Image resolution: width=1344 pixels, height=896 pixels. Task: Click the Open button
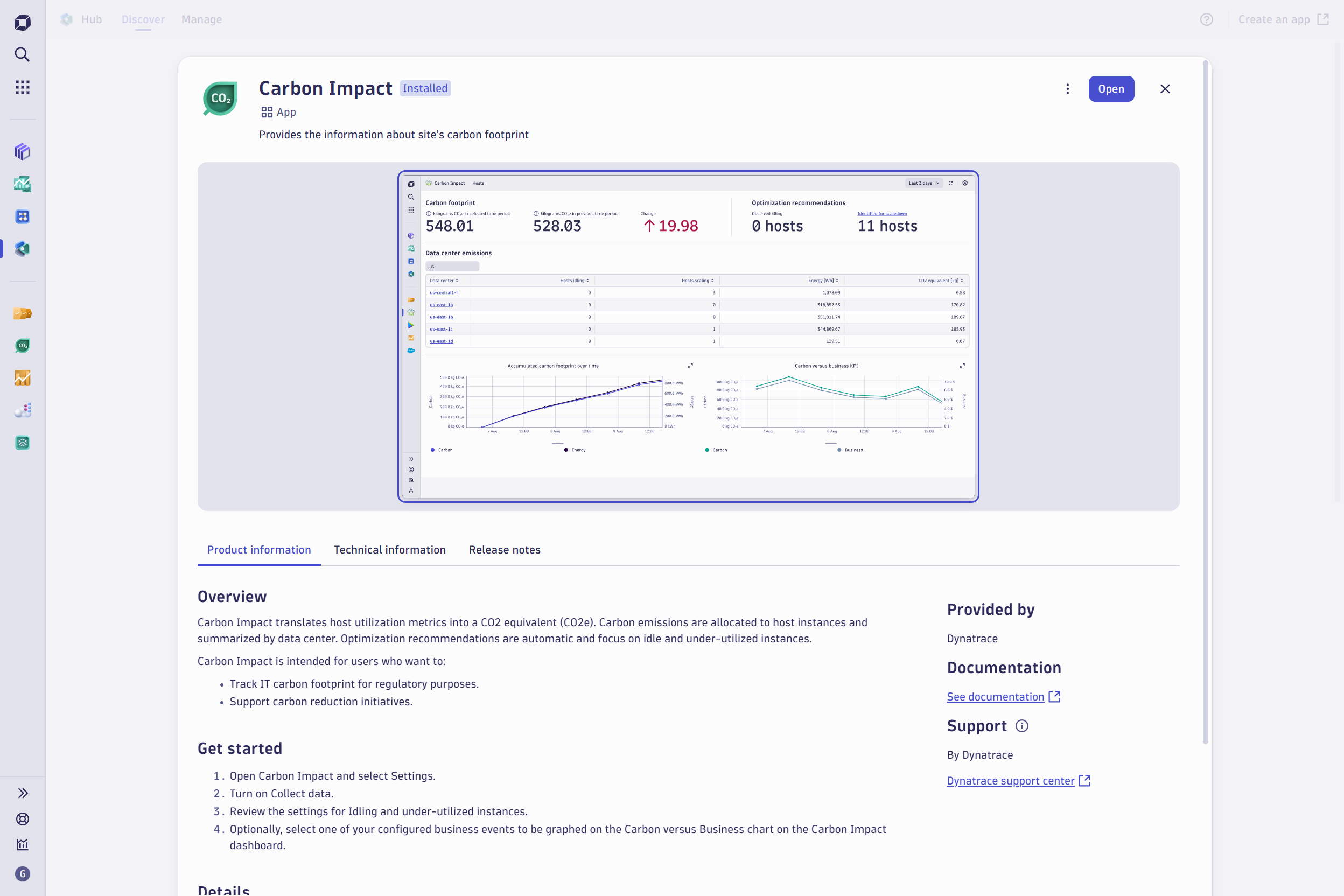point(1111,88)
